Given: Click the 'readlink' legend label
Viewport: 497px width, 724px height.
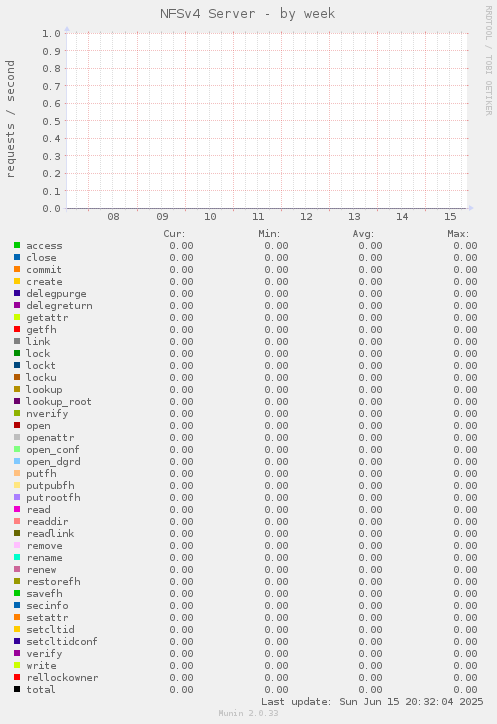Looking at the screenshot, I should (x=50, y=534).
